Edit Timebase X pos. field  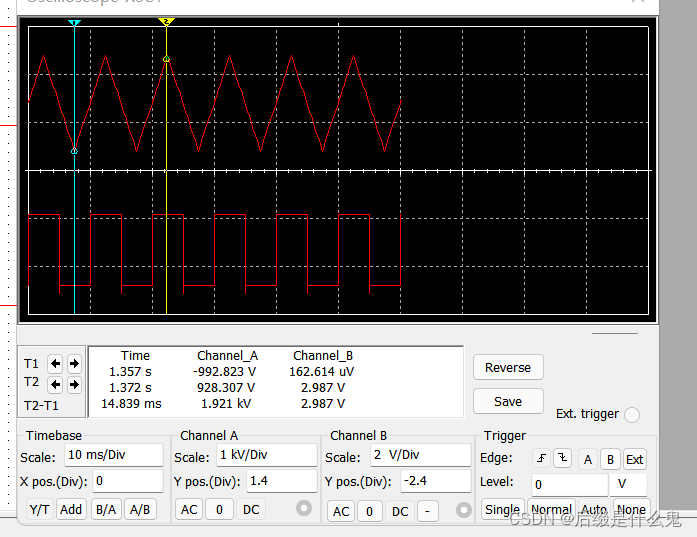128,481
